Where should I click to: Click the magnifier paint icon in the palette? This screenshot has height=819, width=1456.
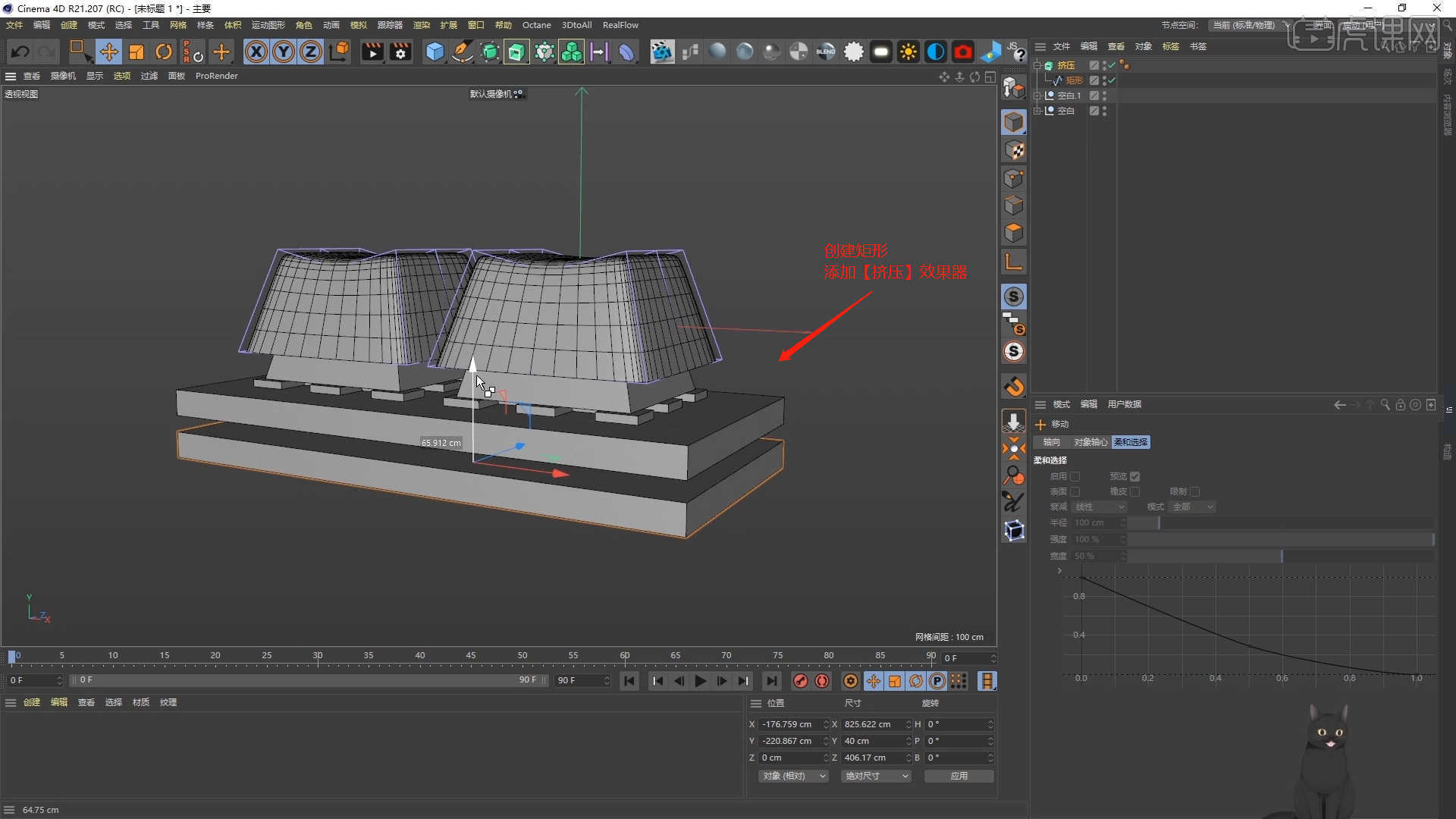point(1014,475)
